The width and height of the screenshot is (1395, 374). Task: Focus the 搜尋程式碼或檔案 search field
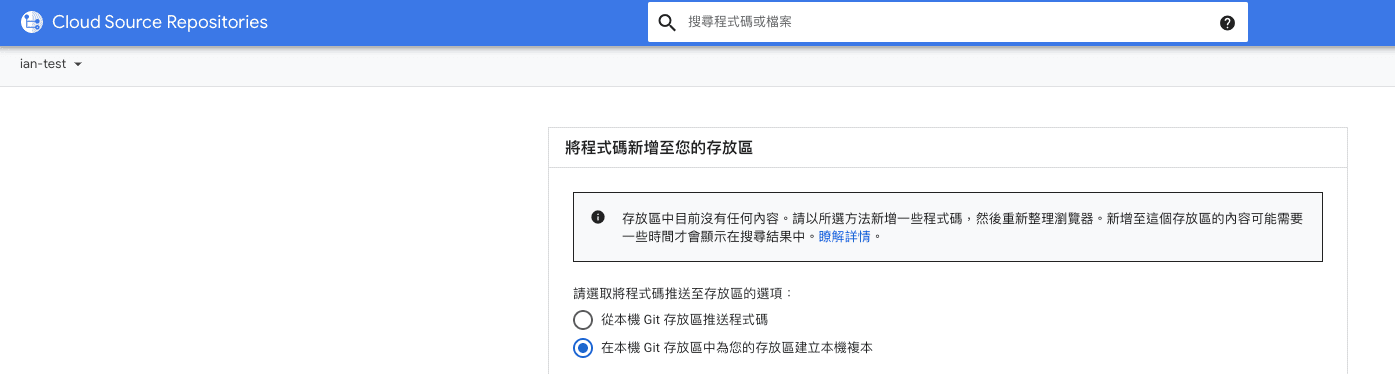pyautogui.click(x=947, y=22)
